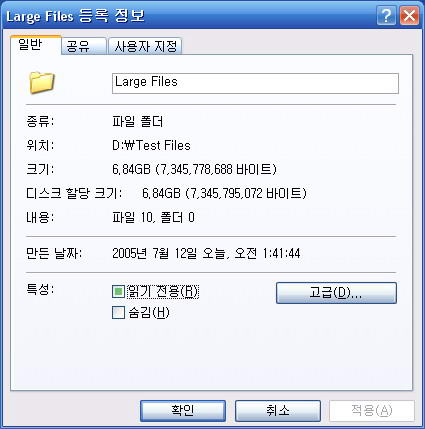This screenshot has height=429, width=425.
Task: Click the 7,345,778,688 바이트 size value
Action: pyautogui.click(x=216, y=169)
